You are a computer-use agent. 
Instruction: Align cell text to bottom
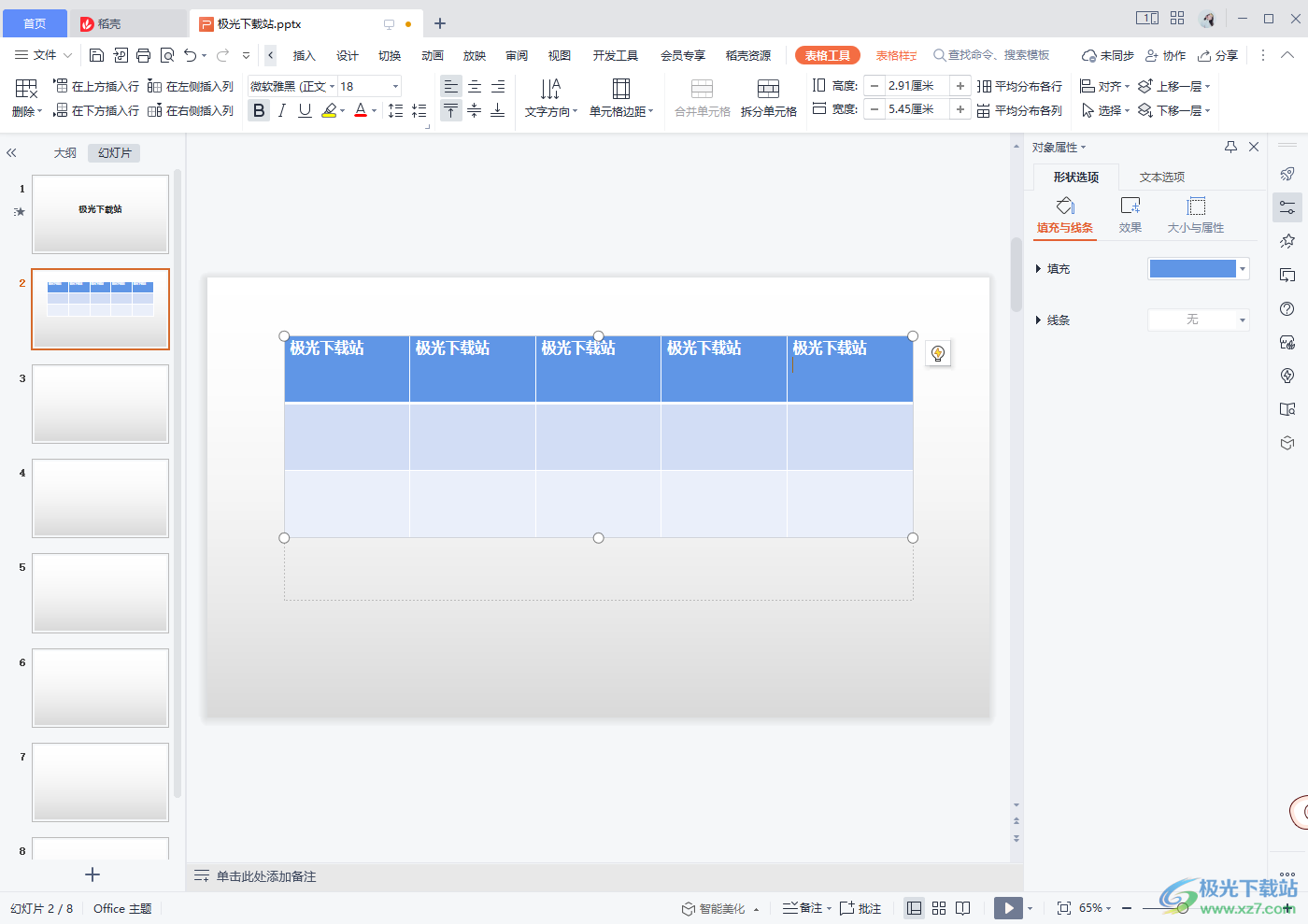coord(498,110)
